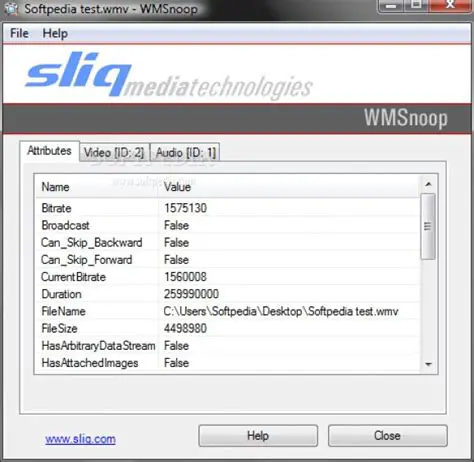Select the CurrentBitrate row
This screenshot has width=474, height=462.
pos(228,277)
